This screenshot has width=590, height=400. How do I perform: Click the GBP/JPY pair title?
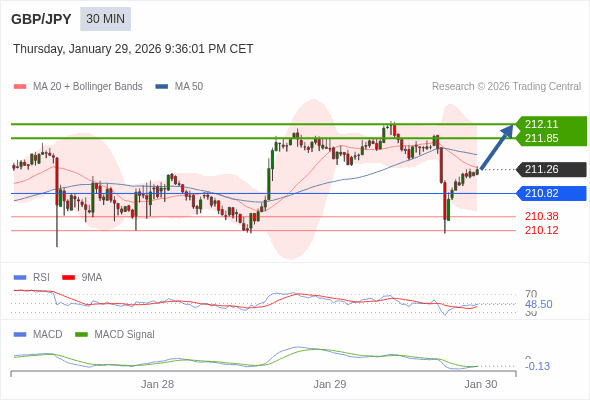[x=41, y=19]
